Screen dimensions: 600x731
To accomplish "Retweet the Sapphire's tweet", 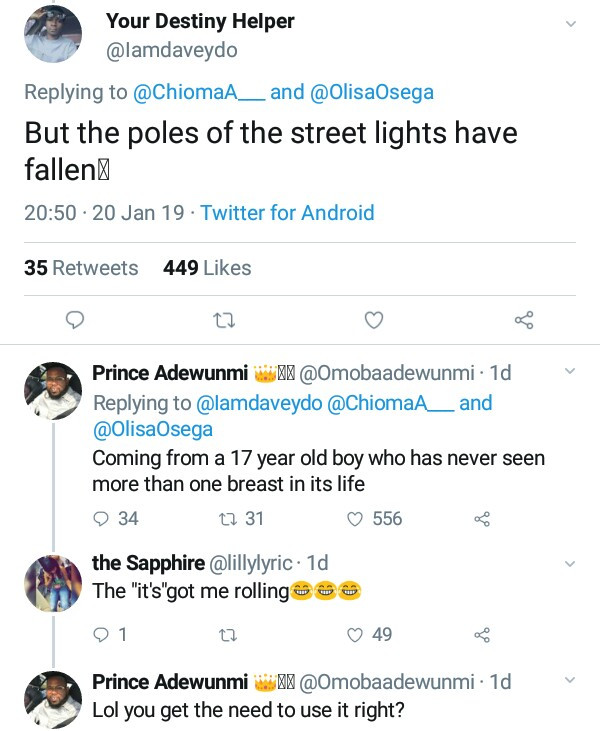I will coord(225,634).
